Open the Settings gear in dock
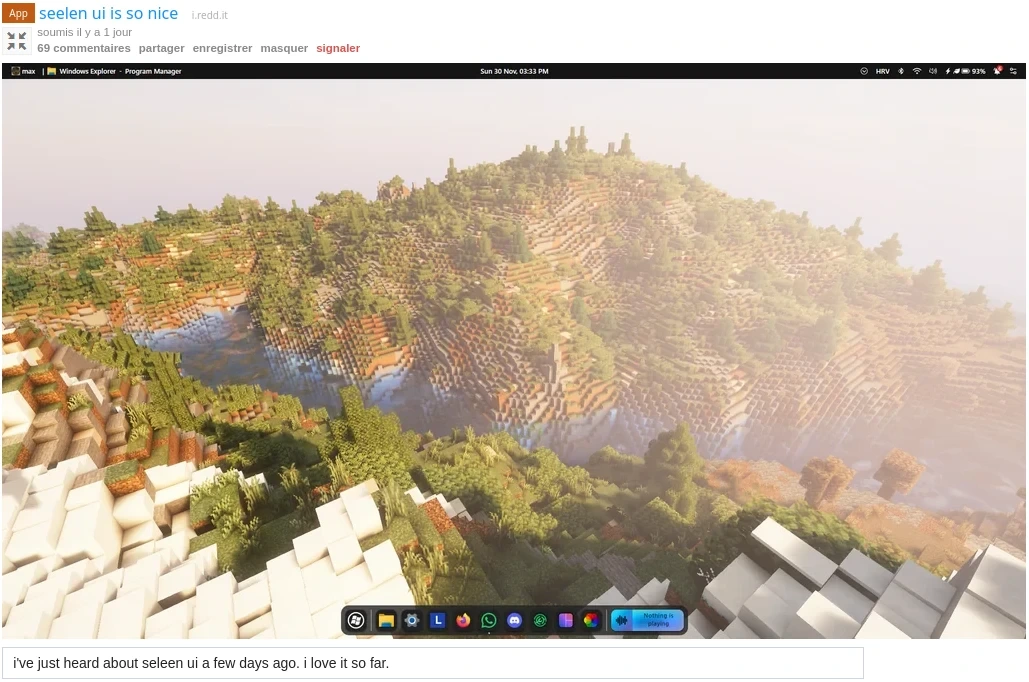 (x=411, y=620)
